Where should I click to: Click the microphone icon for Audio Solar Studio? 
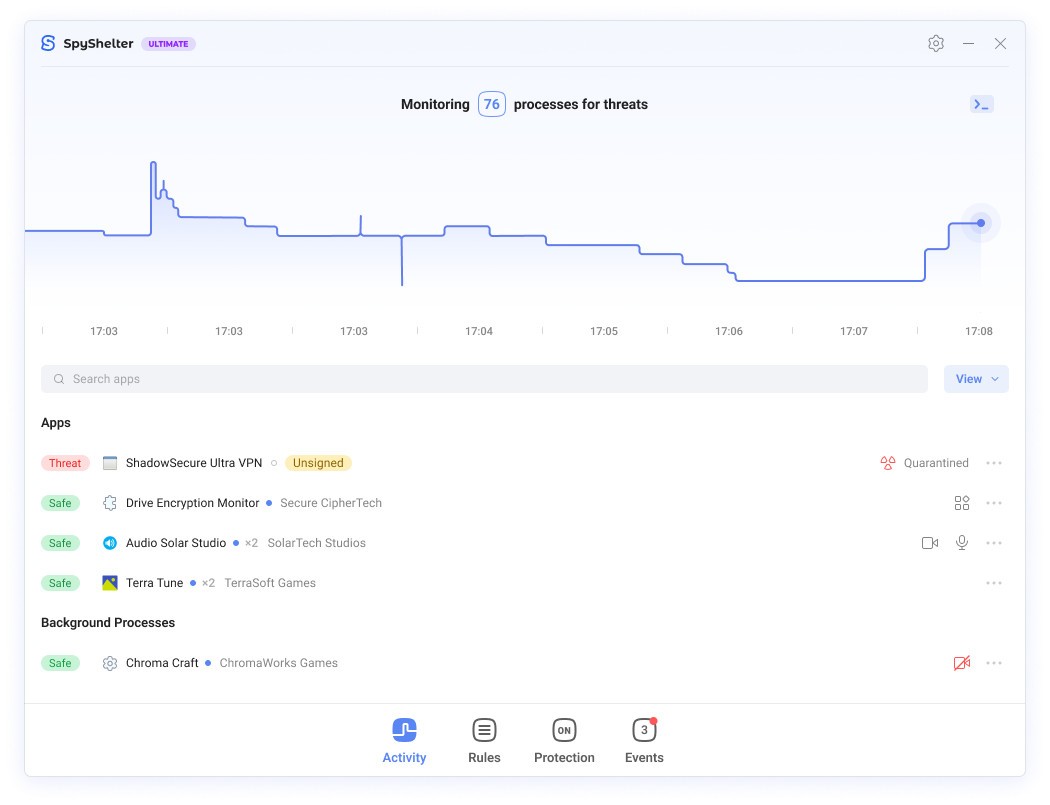pyautogui.click(x=962, y=542)
